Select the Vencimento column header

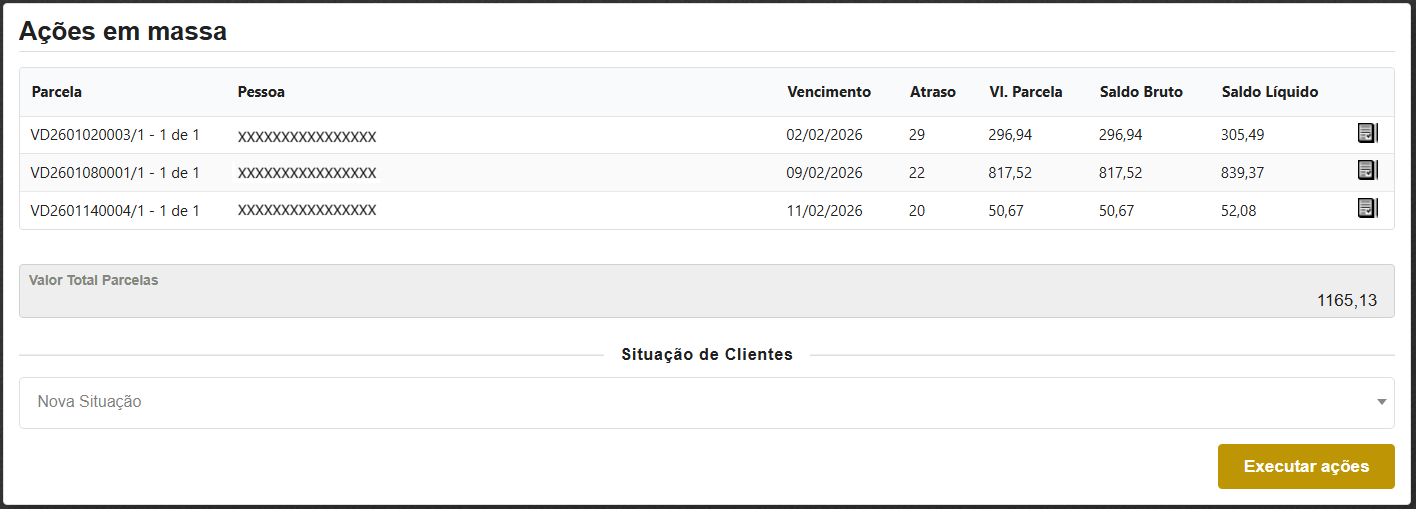click(829, 92)
